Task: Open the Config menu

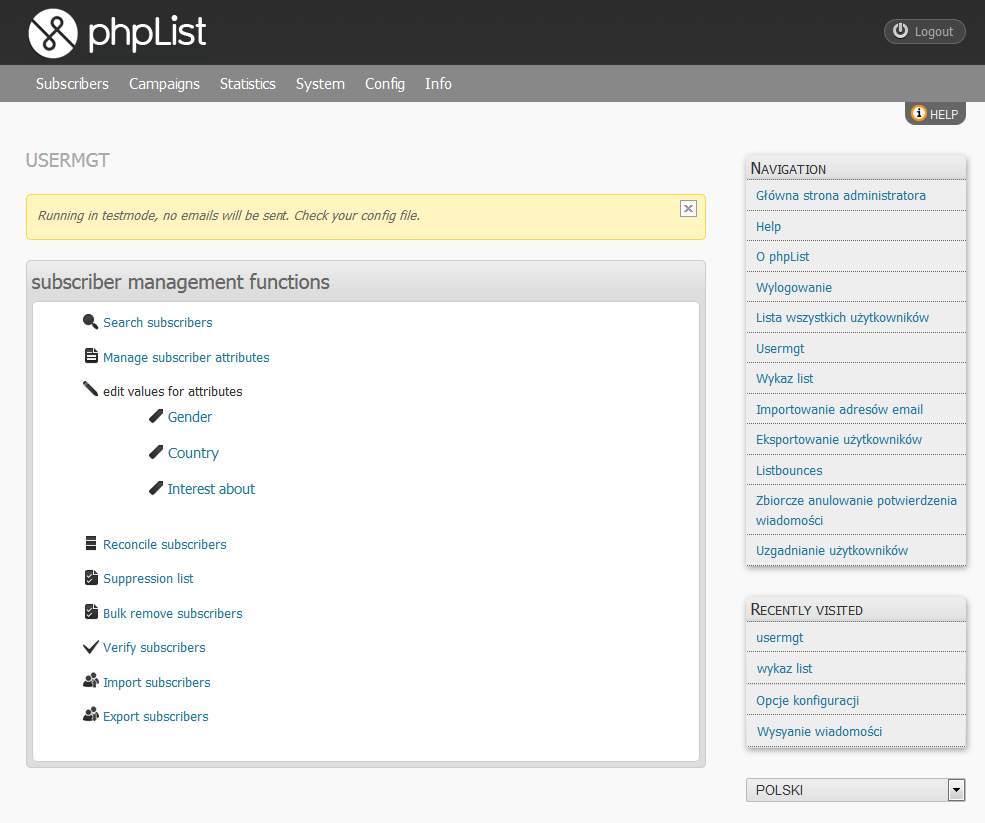Action: (x=385, y=84)
